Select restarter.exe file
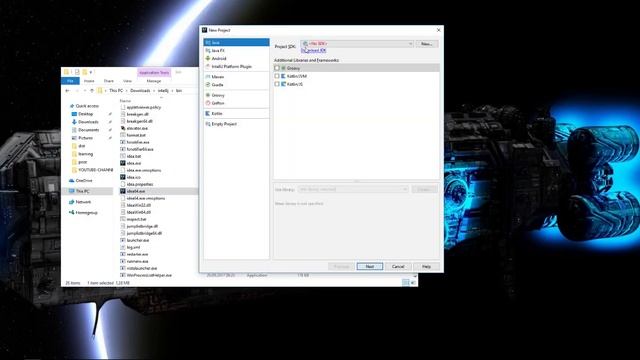 pos(137,254)
